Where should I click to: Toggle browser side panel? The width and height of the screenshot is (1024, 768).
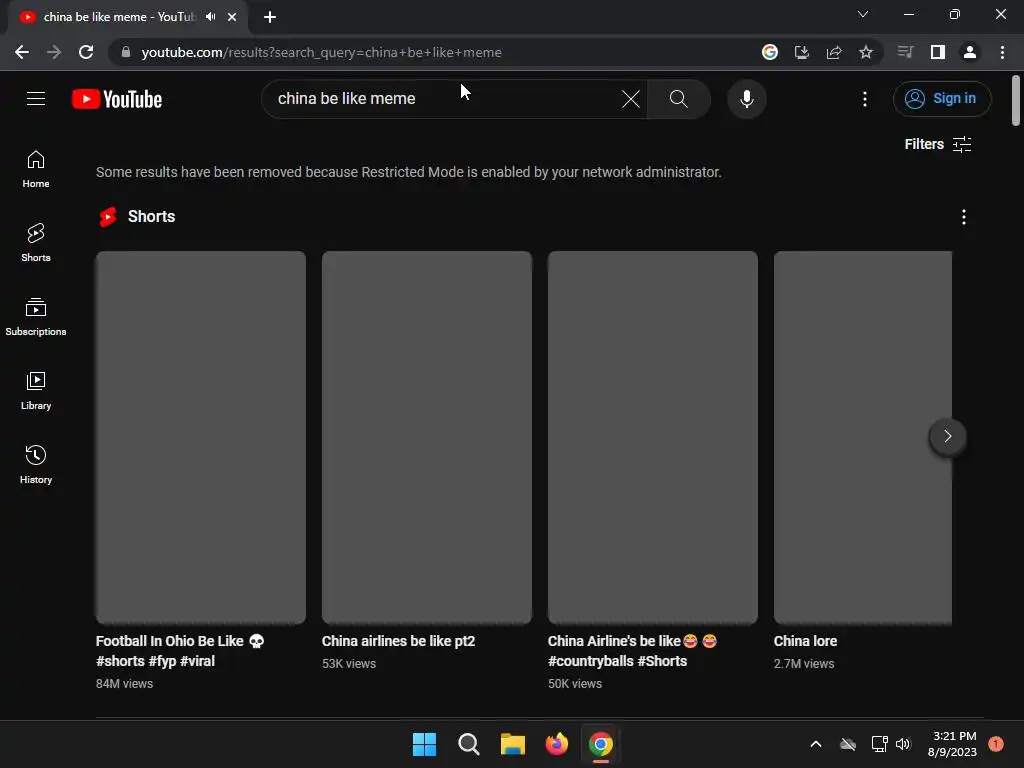[938, 52]
